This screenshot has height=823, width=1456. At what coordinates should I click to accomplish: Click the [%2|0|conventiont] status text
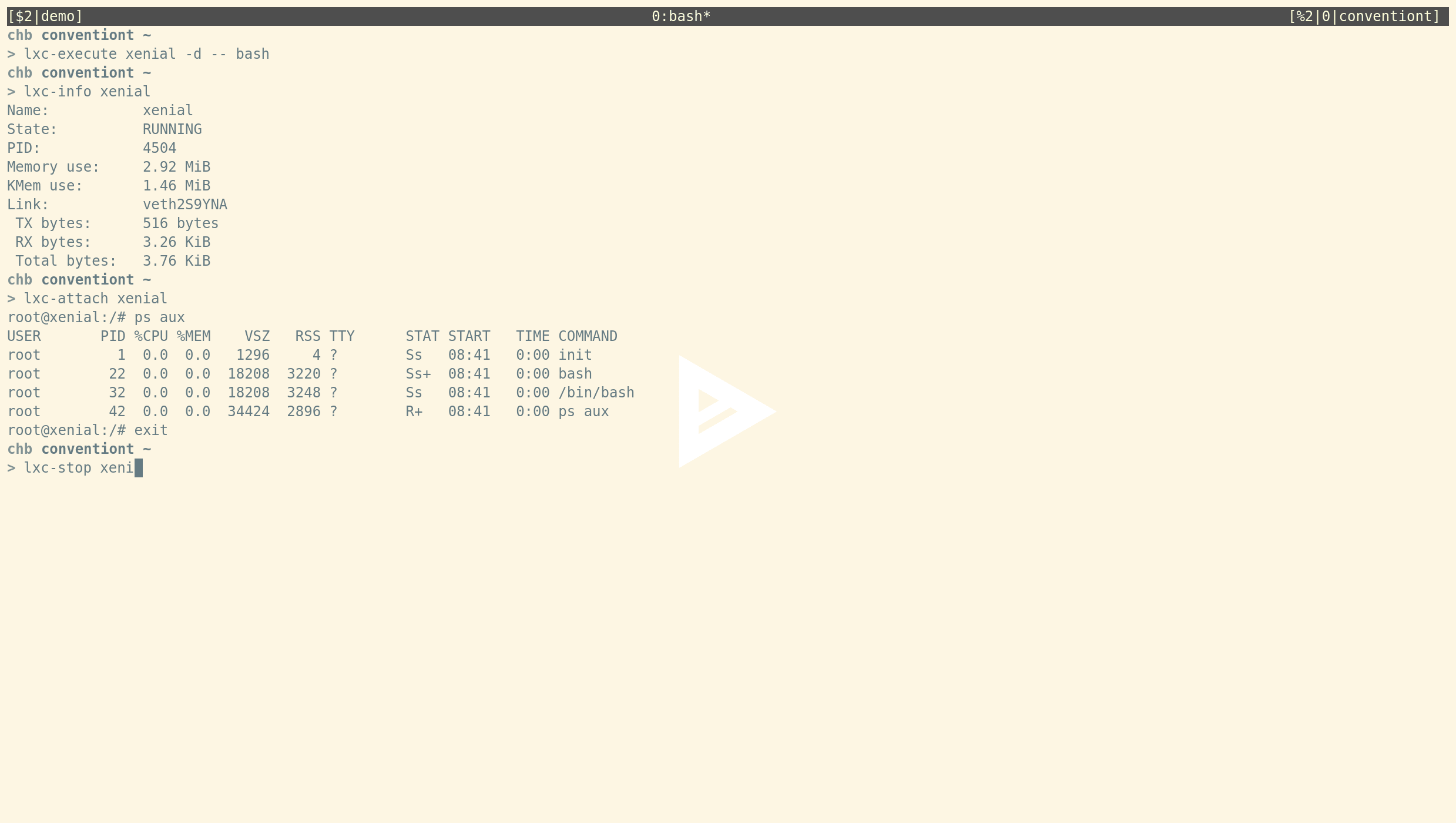(1364, 16)
